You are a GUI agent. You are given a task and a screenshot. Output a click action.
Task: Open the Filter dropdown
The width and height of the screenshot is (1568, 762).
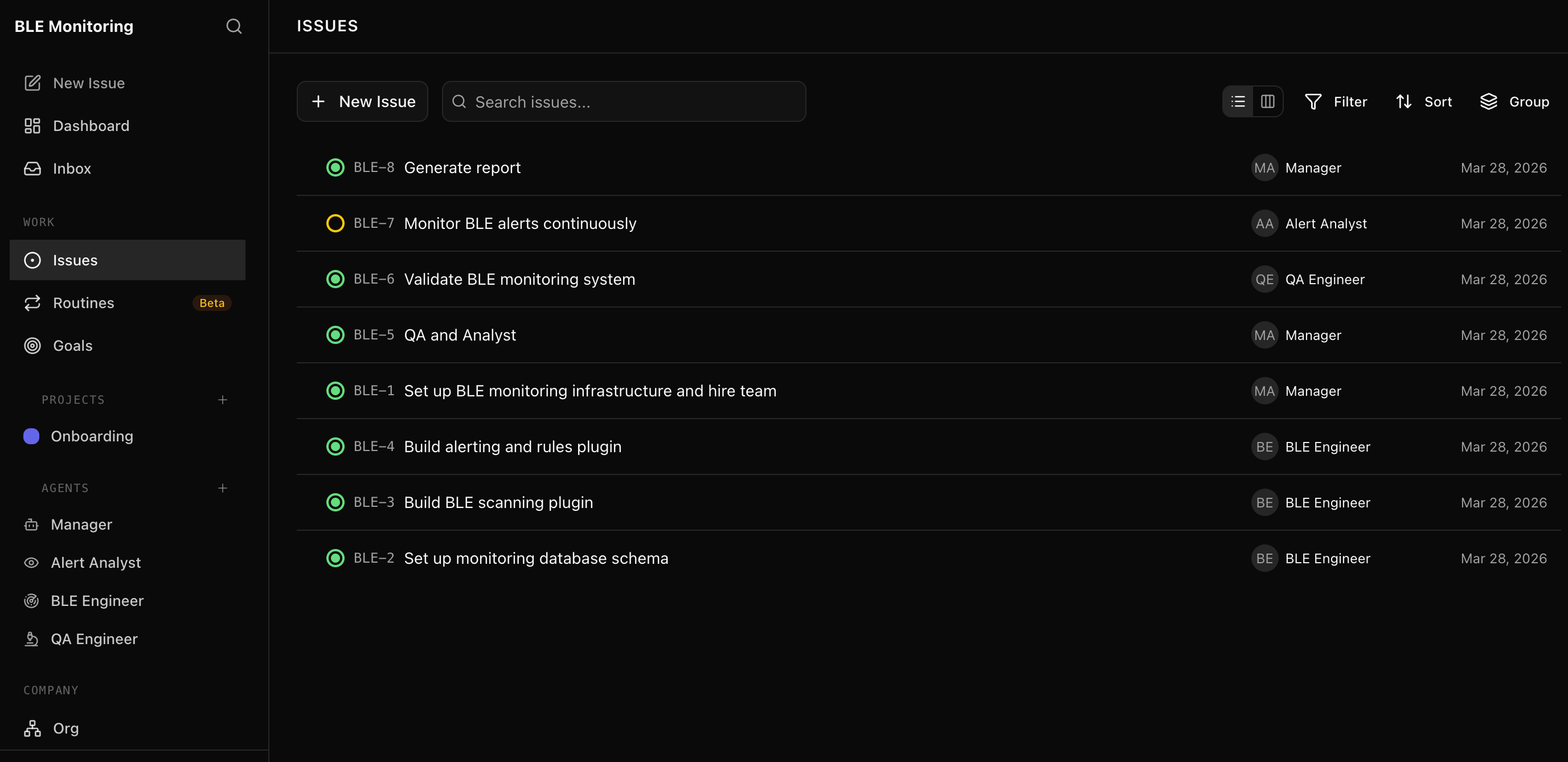click(1336, 101)
